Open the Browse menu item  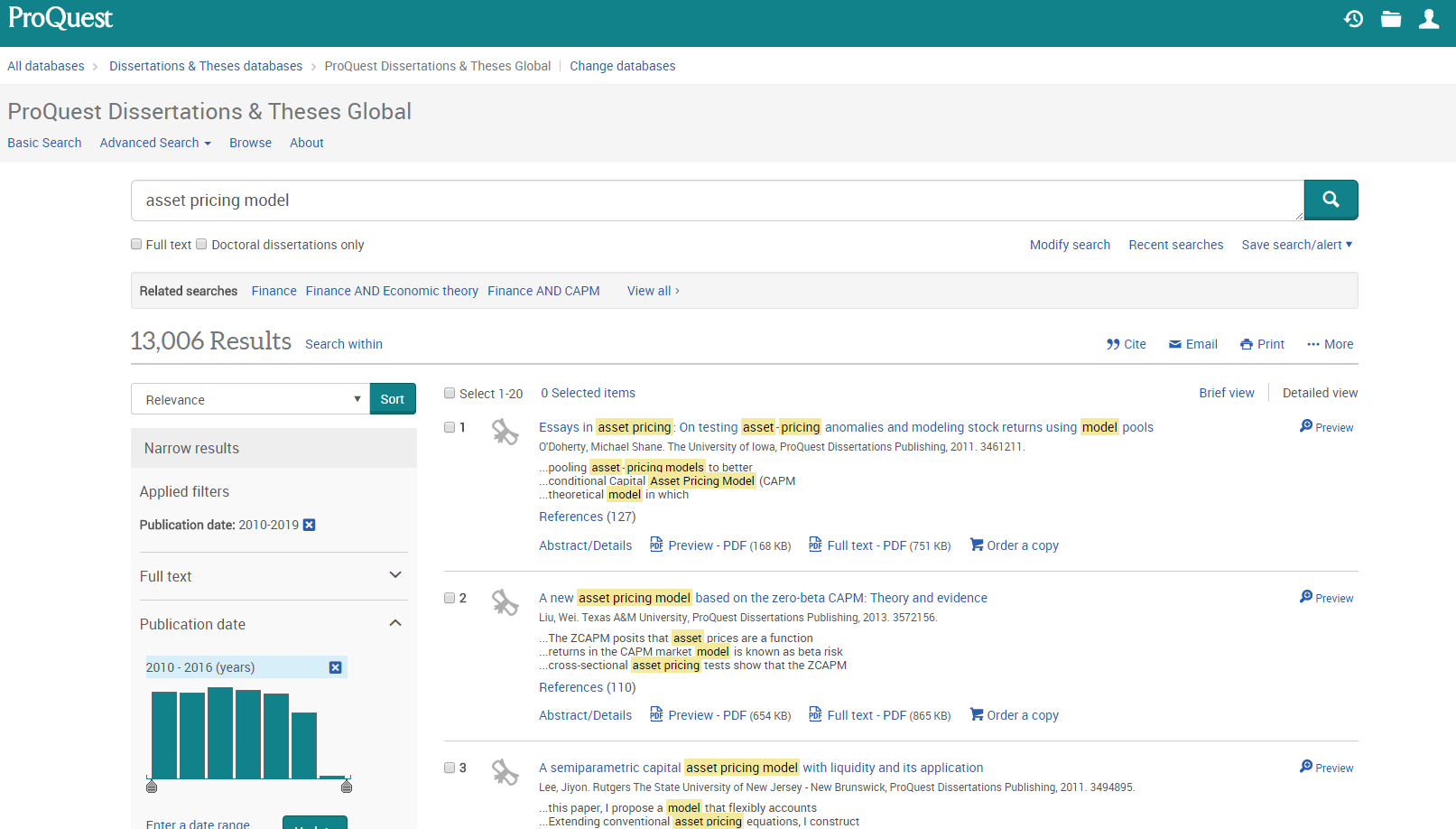click(x=250, y=143)
